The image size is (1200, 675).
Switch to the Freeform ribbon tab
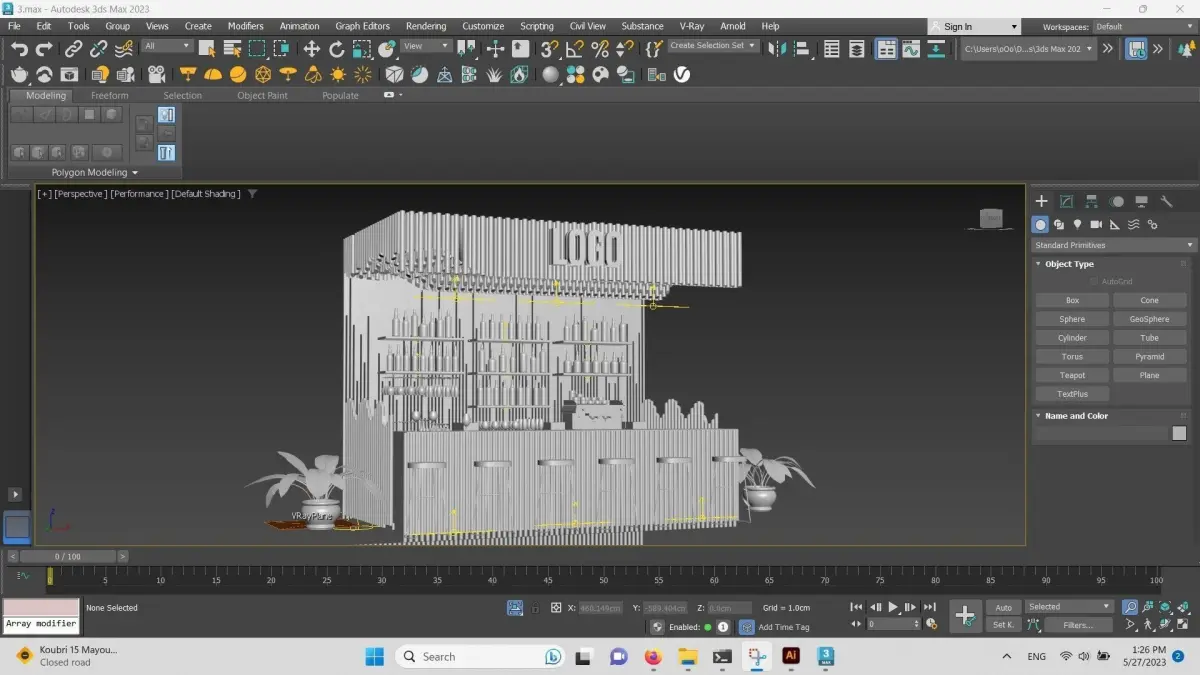110,95
